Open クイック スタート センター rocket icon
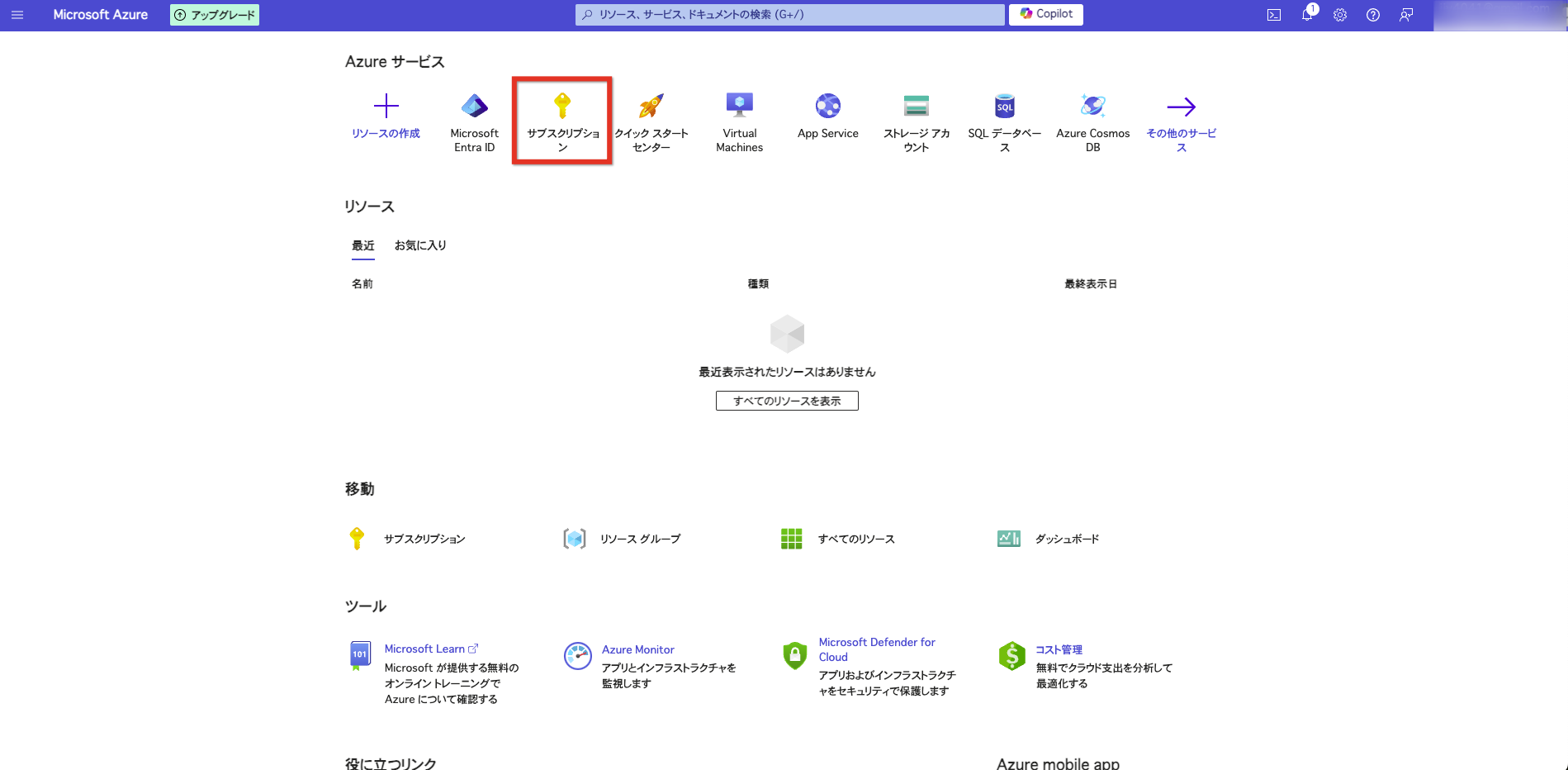The height and width of the screenshot is (770, 1568). (x=651, y=106)
